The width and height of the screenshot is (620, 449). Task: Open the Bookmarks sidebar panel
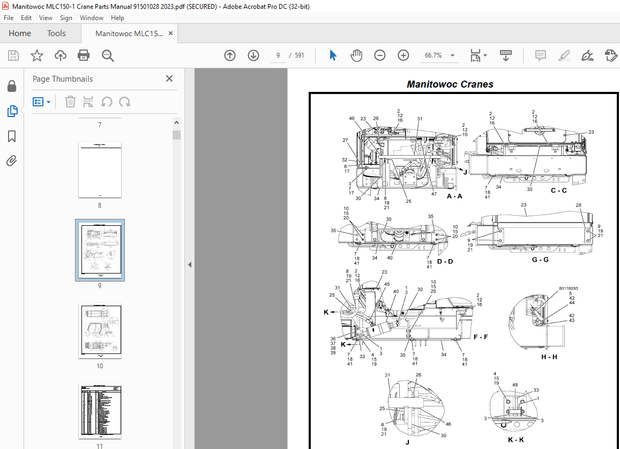12,136
